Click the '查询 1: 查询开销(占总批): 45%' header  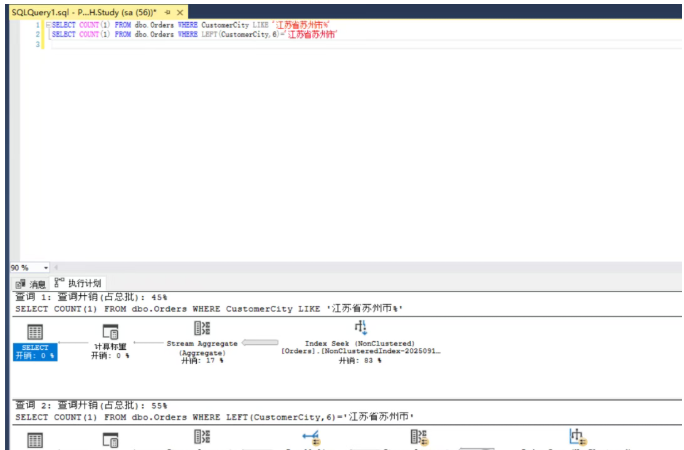91,297
